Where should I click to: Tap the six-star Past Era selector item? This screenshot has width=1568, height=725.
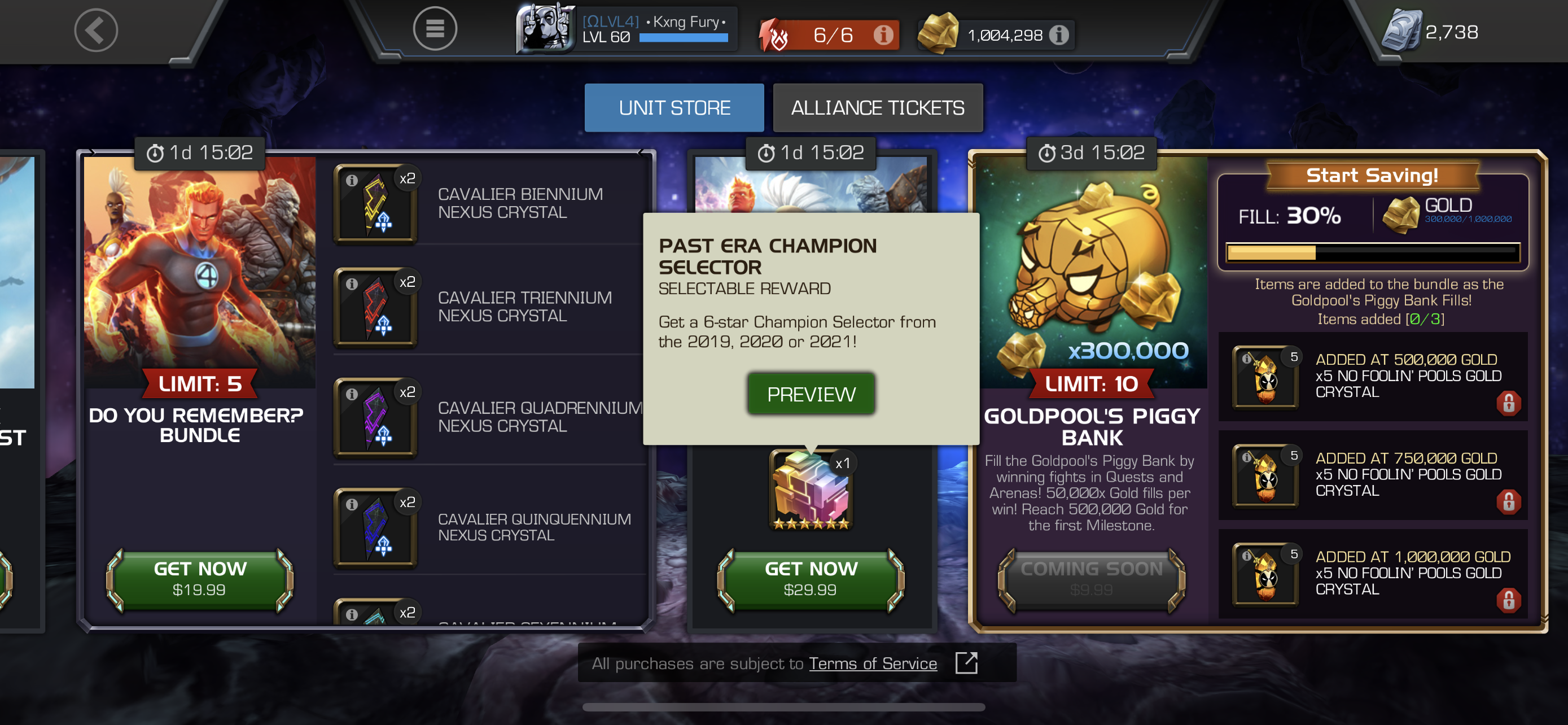[x=811, y=489]
